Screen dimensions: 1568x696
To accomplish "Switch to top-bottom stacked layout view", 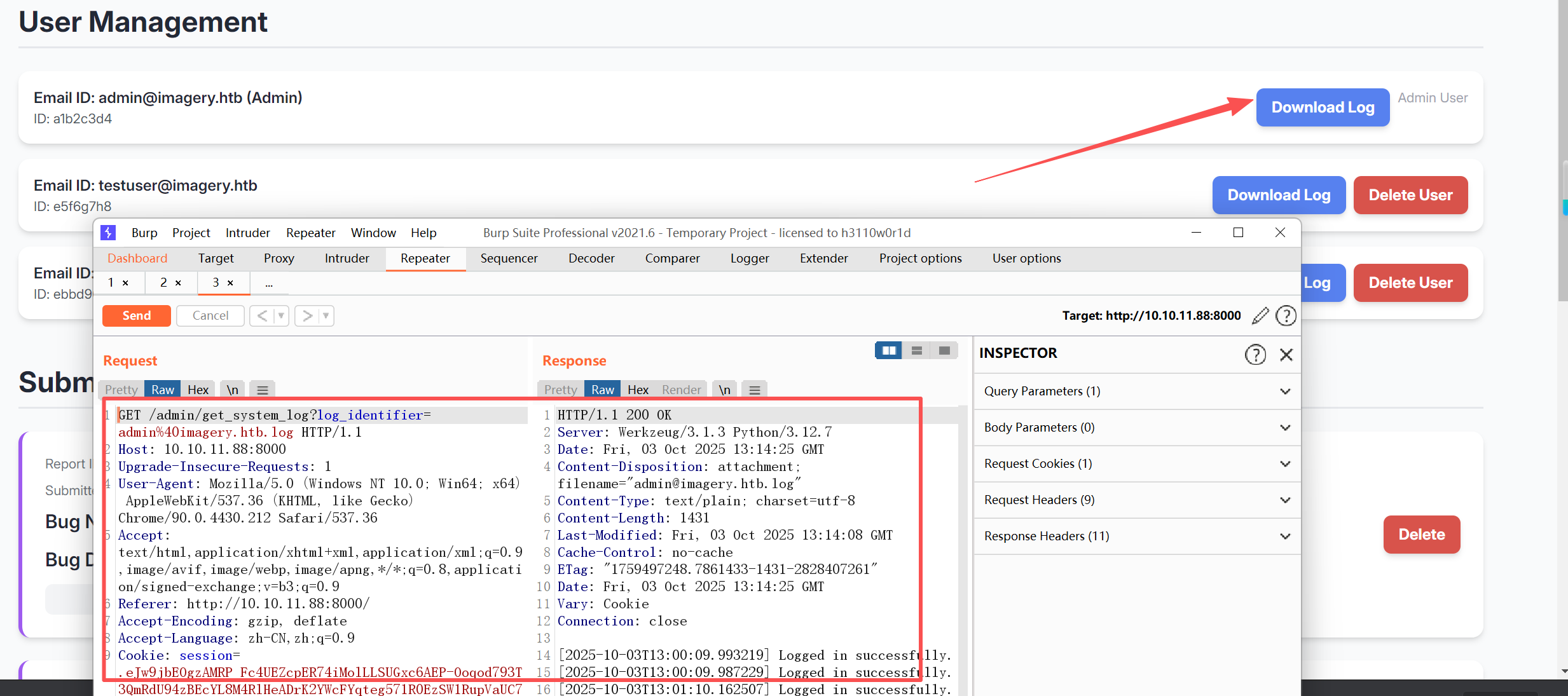I will tap(916, 350).
